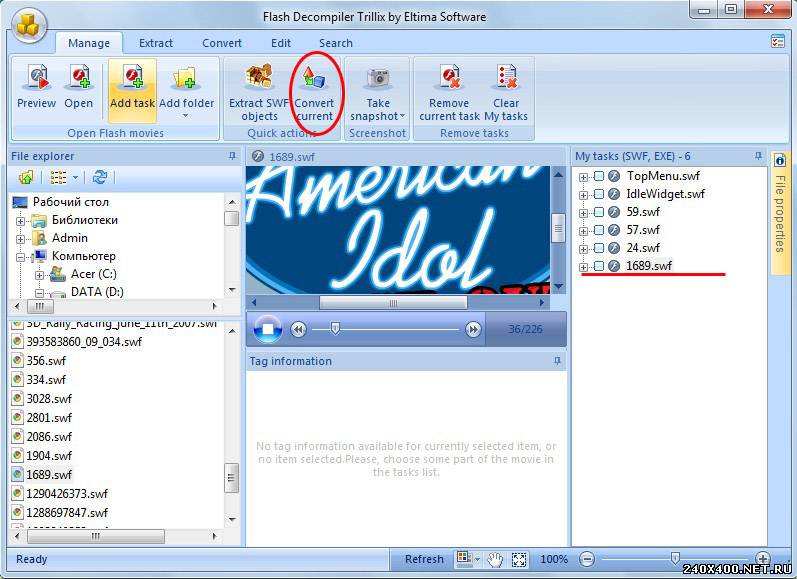Click the preview horizontal scrollbar thumb
This screenshot has height=579, width=797.
point(393,303)
